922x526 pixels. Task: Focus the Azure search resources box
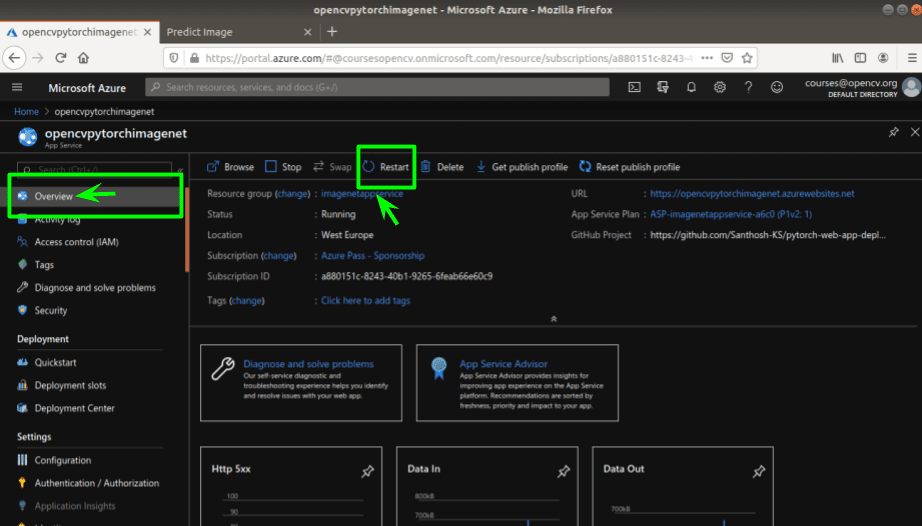[x=377, y=87]
